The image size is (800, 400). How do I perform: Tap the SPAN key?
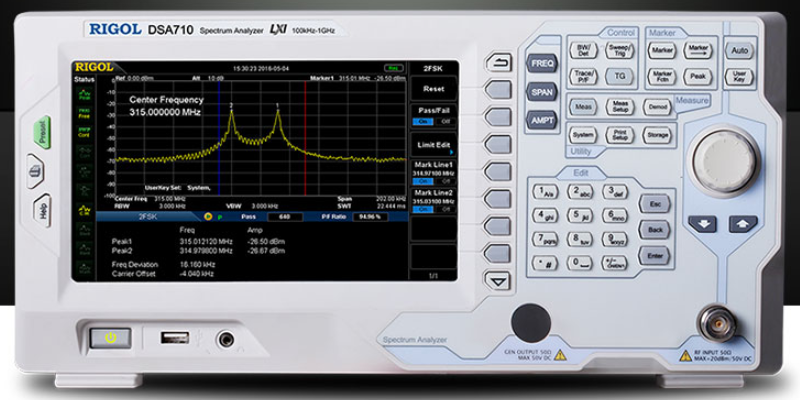(x=542, y=92)
